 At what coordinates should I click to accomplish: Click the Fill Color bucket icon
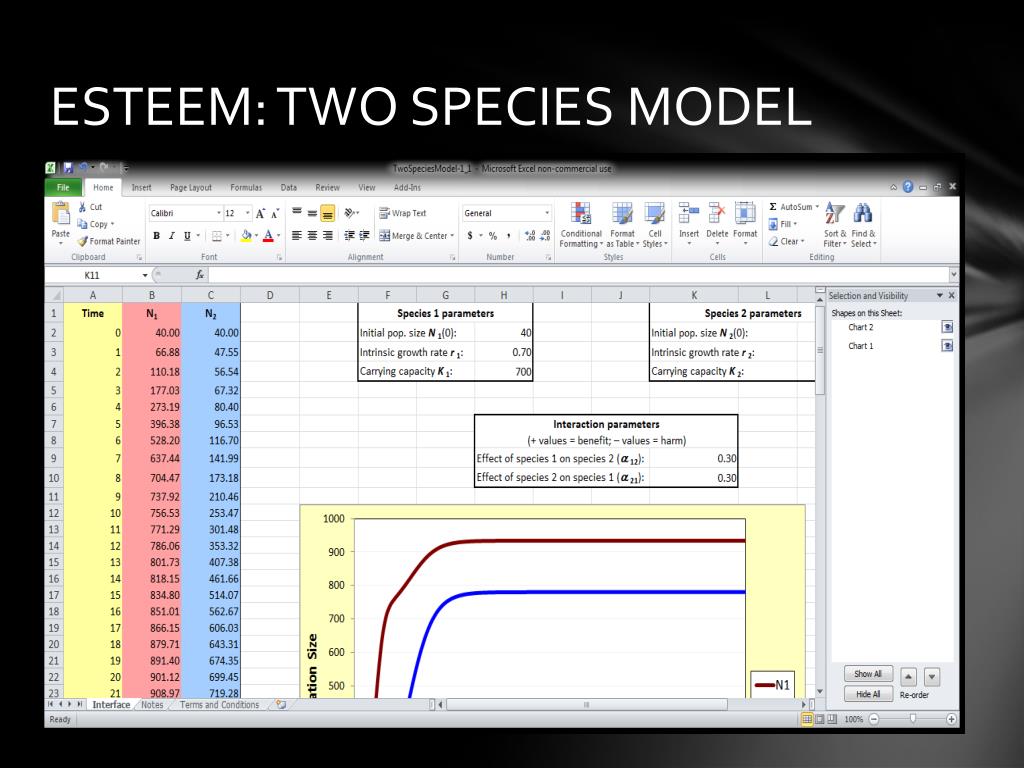(246, 236)
